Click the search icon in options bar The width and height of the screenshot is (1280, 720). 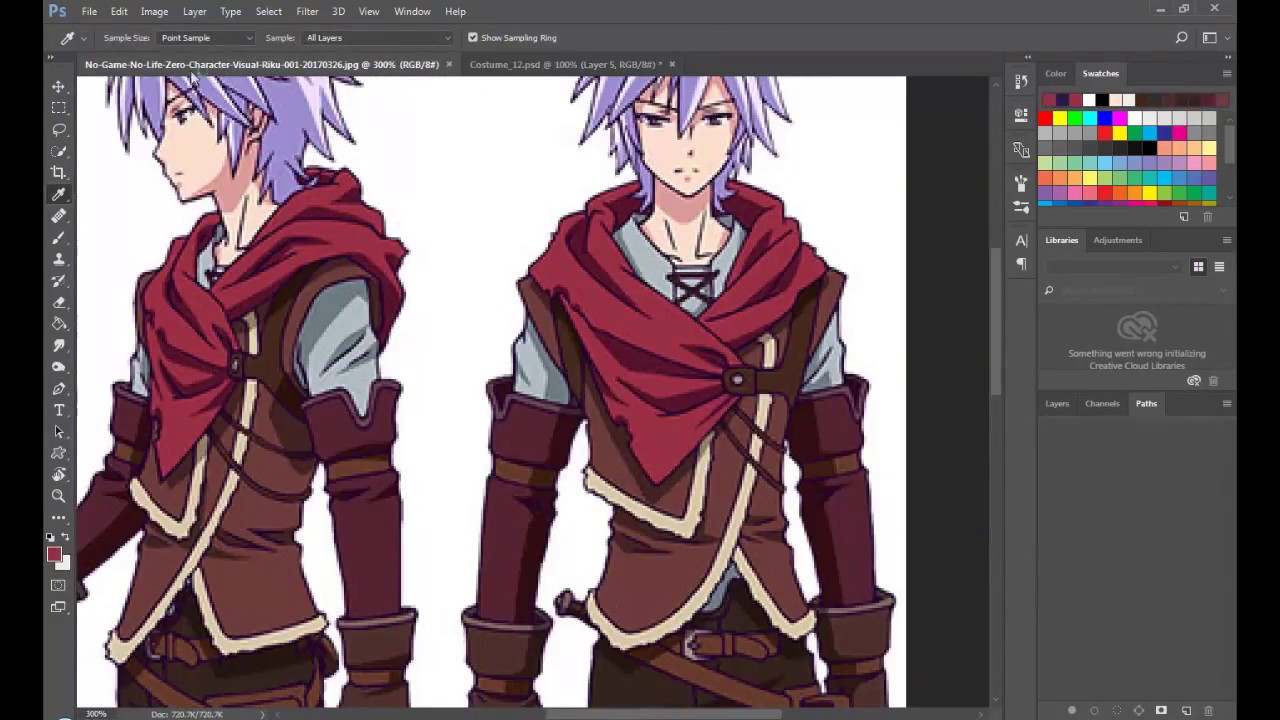coord(1182,38)
